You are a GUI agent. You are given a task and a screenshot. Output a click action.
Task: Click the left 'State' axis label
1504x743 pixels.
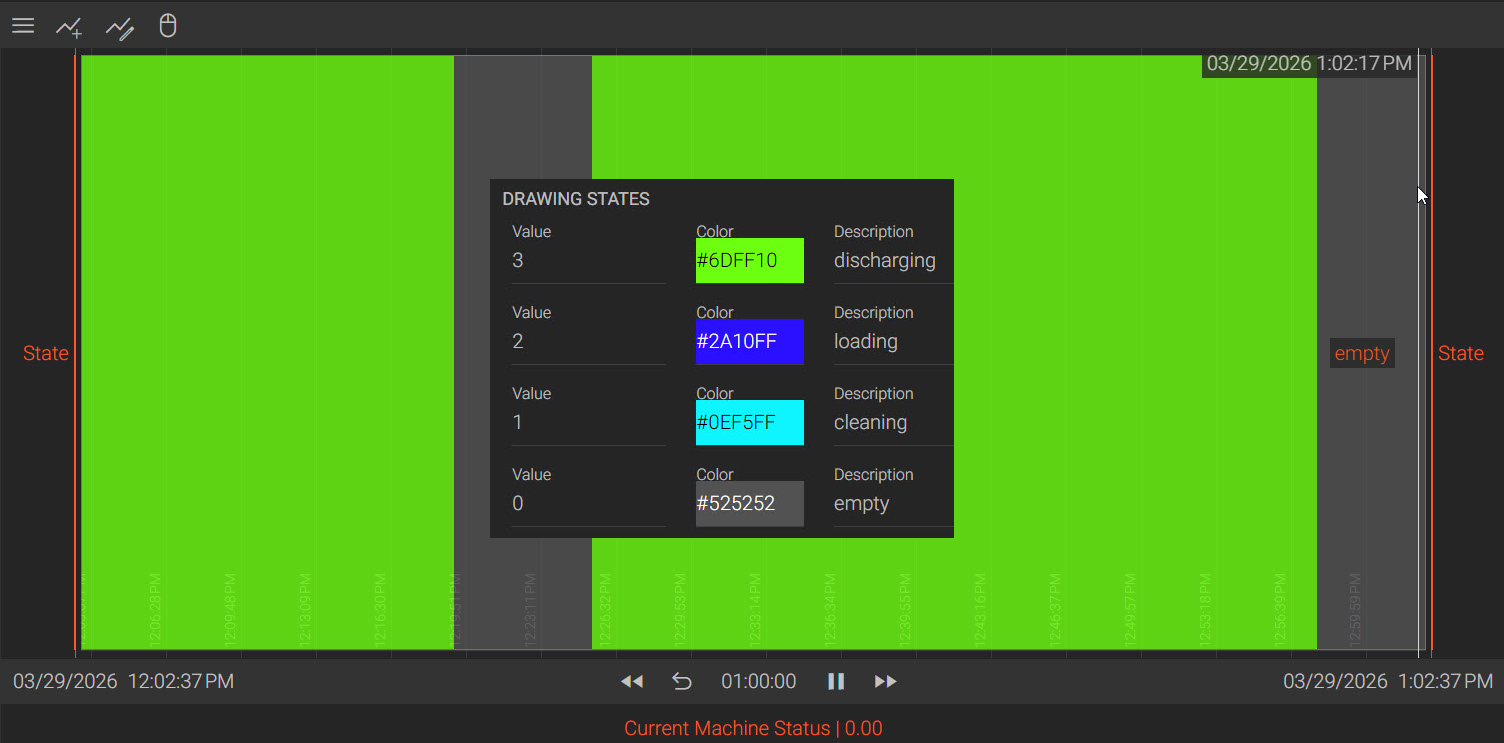46,353
